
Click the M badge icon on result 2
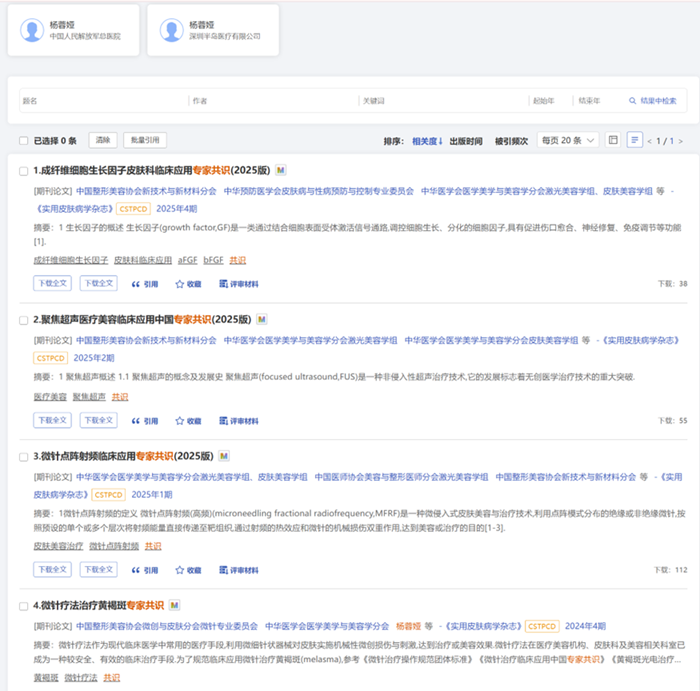[x=262, y=319]
